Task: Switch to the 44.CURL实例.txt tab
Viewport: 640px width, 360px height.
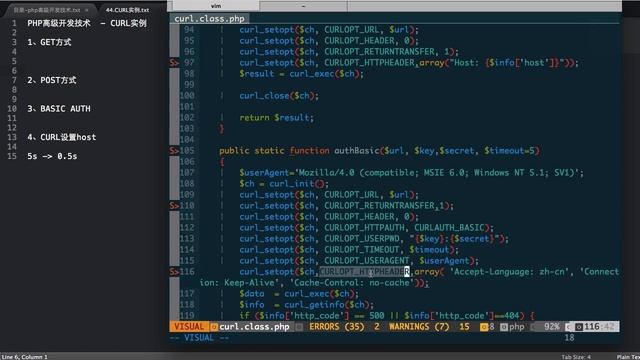Action: (127, 10)
